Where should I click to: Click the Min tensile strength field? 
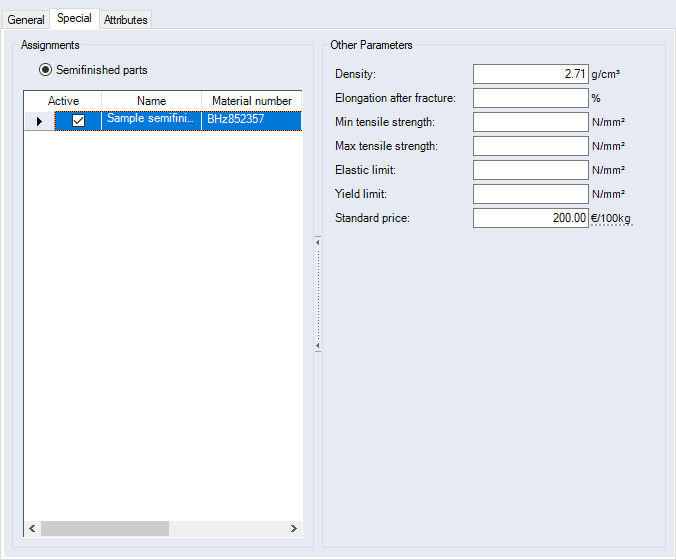[x=530, y=122]
